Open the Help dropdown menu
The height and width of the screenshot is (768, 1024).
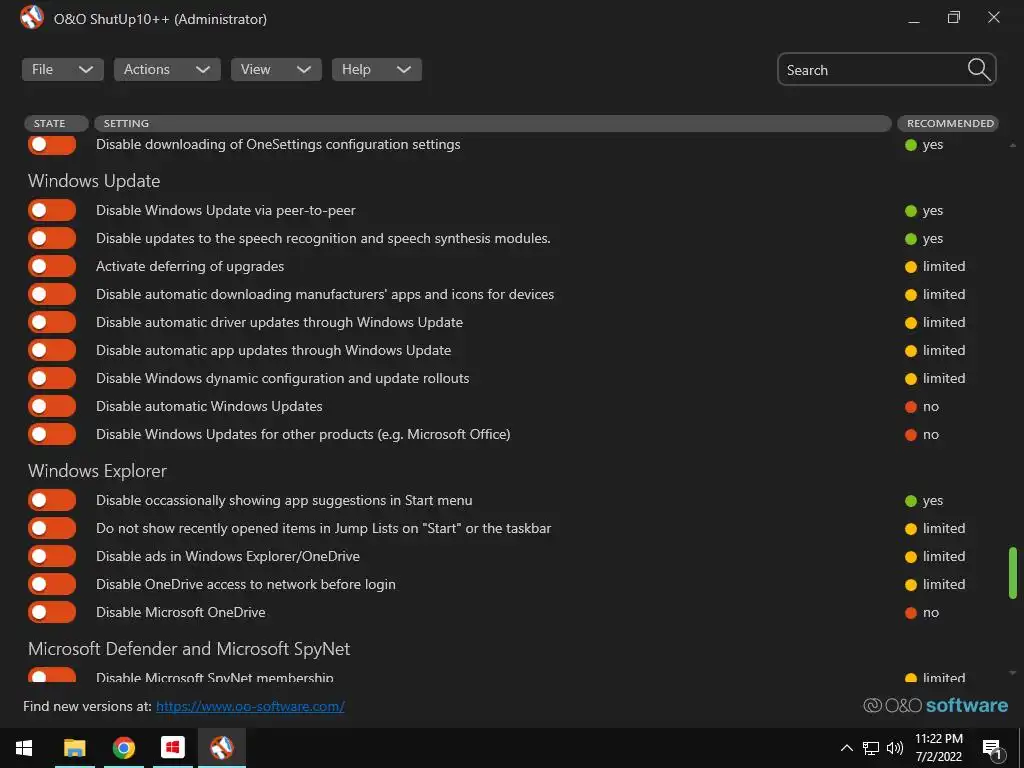[377, 69]
